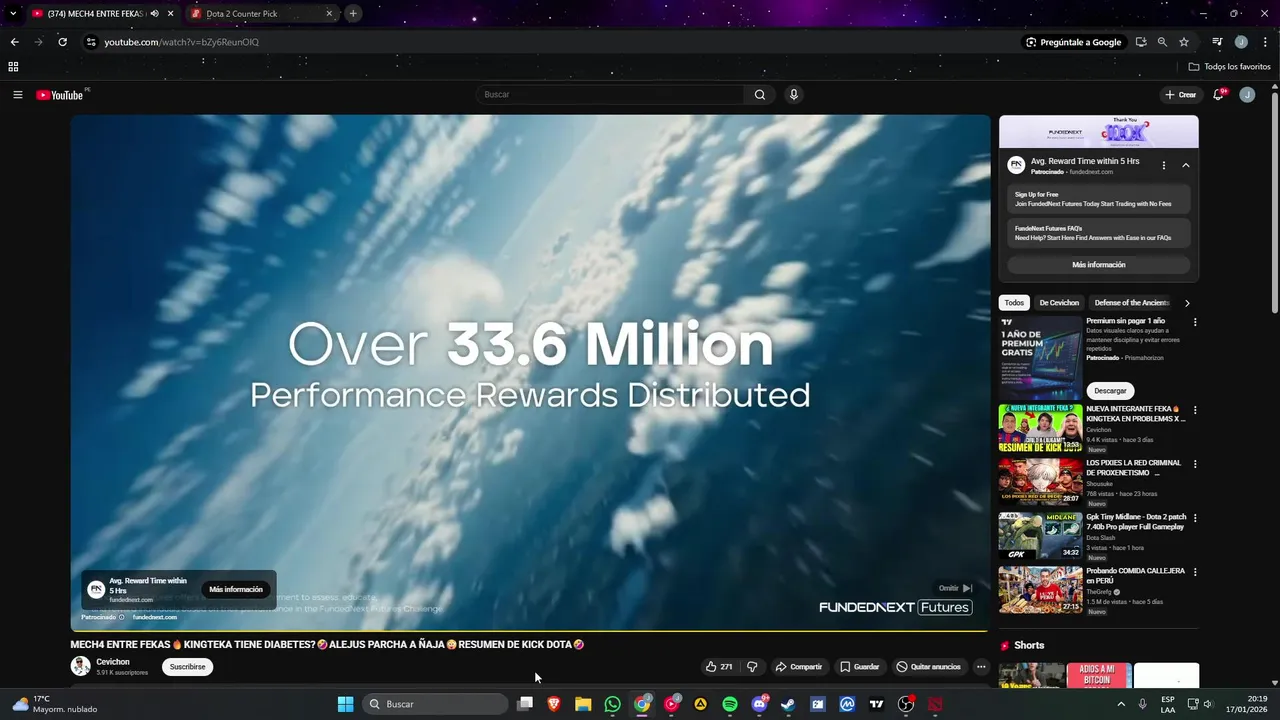1280x720 pixels.
Task: Click Más información in sidebar ad panel
Action: coord(1098,265)
